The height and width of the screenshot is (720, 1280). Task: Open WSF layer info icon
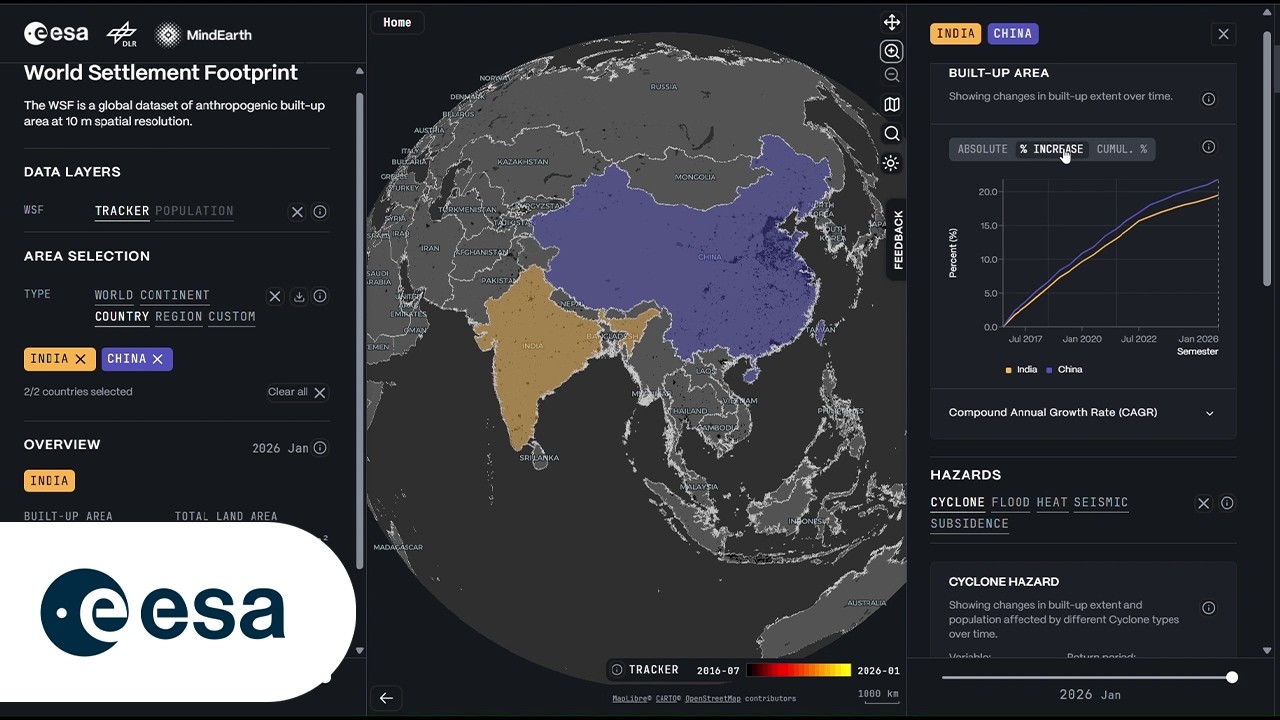click(x=320, y=212)
